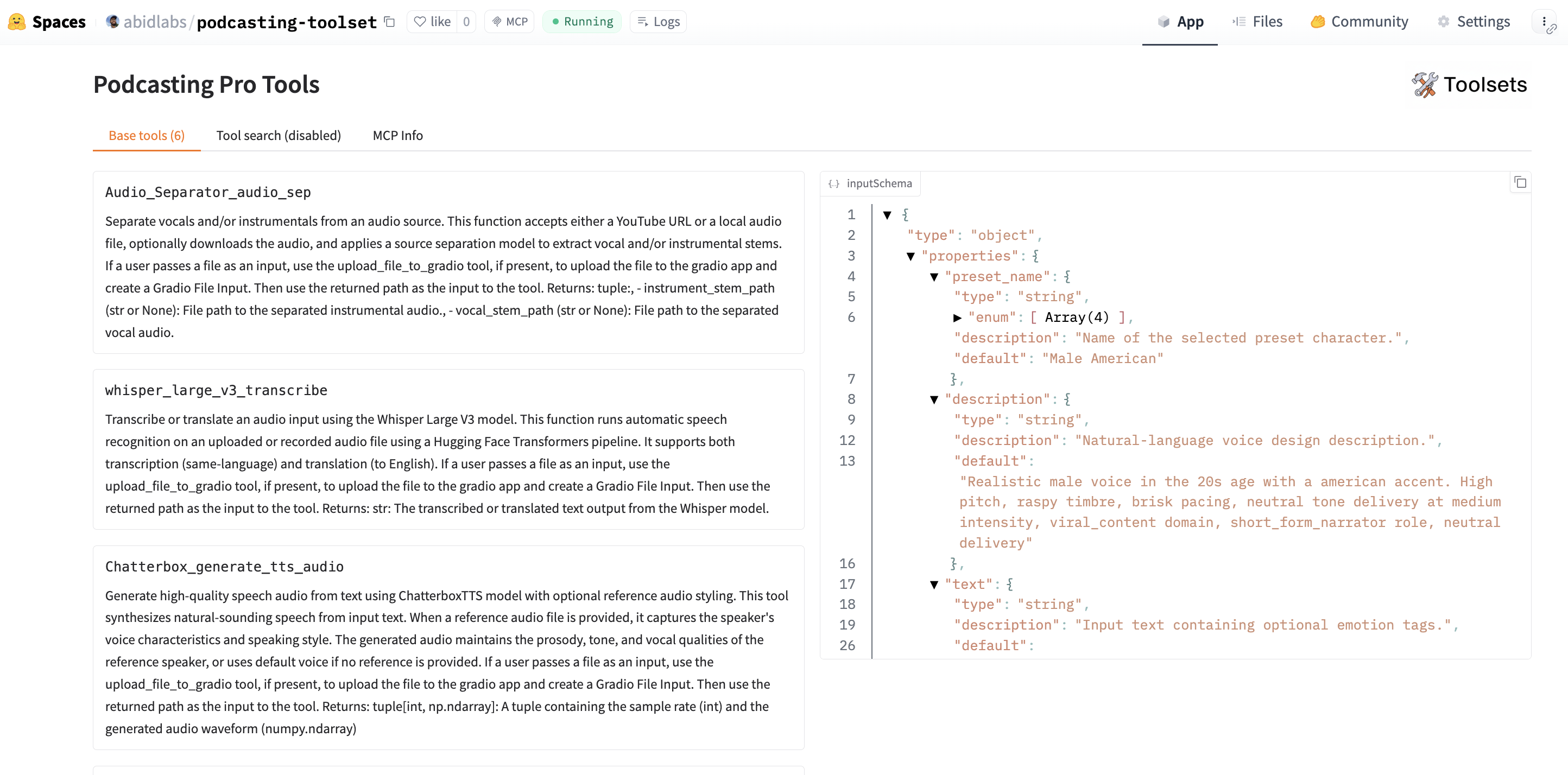Viewport: 1568px width, 775px height.
Task: Select the Base tools (6) tab
Action: pos(147,135)
